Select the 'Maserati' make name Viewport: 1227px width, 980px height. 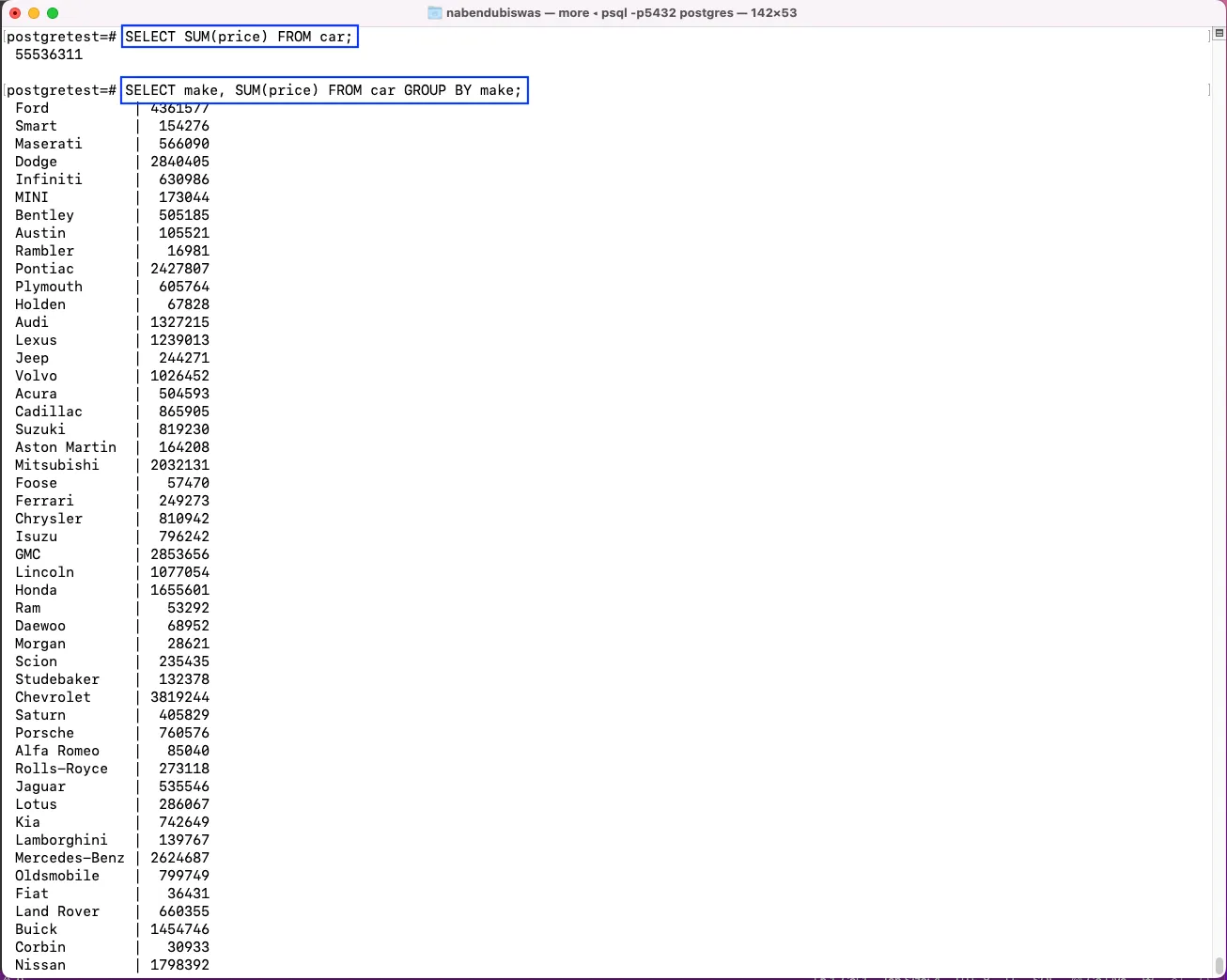(x=49, y=144)
